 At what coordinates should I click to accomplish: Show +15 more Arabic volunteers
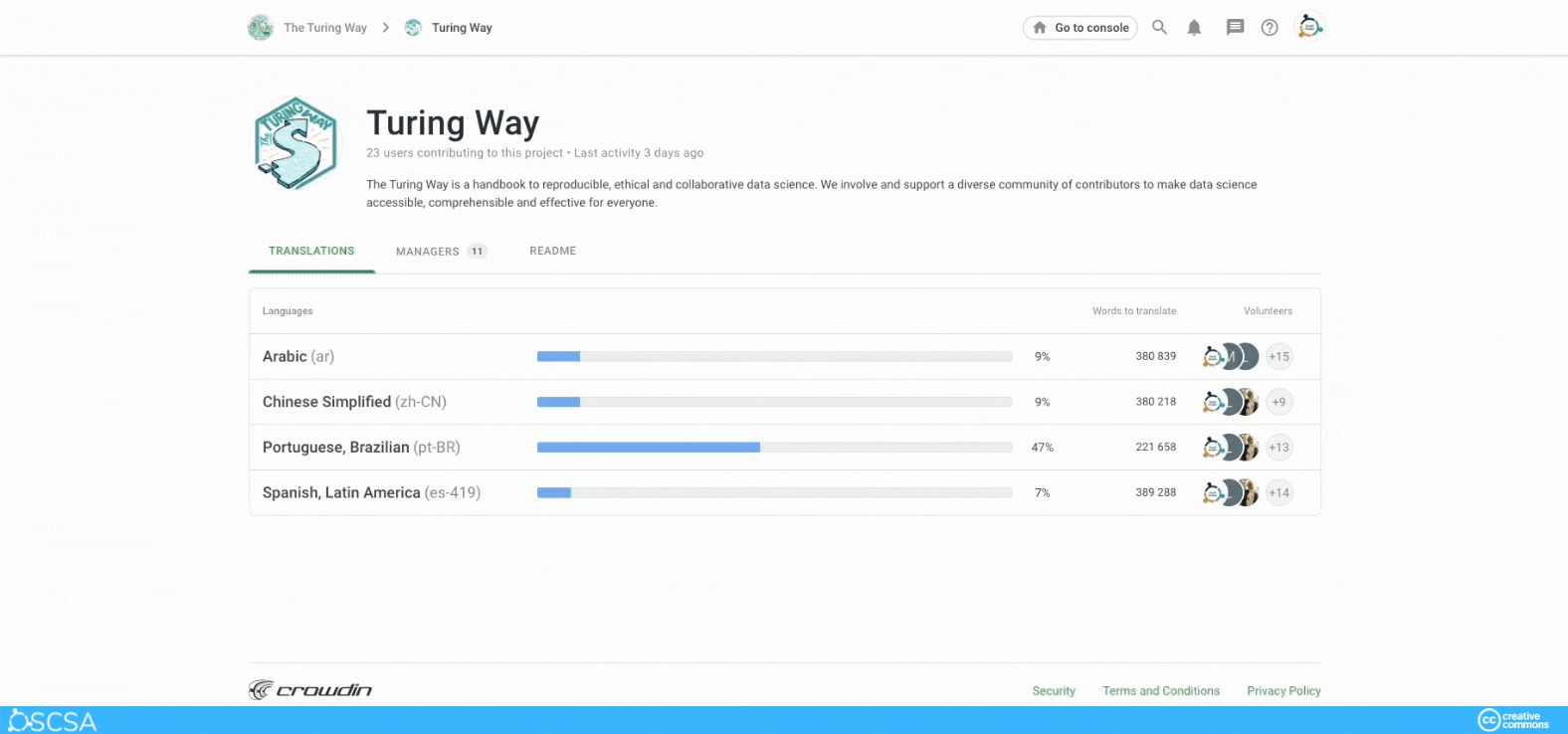point(1278,357)
